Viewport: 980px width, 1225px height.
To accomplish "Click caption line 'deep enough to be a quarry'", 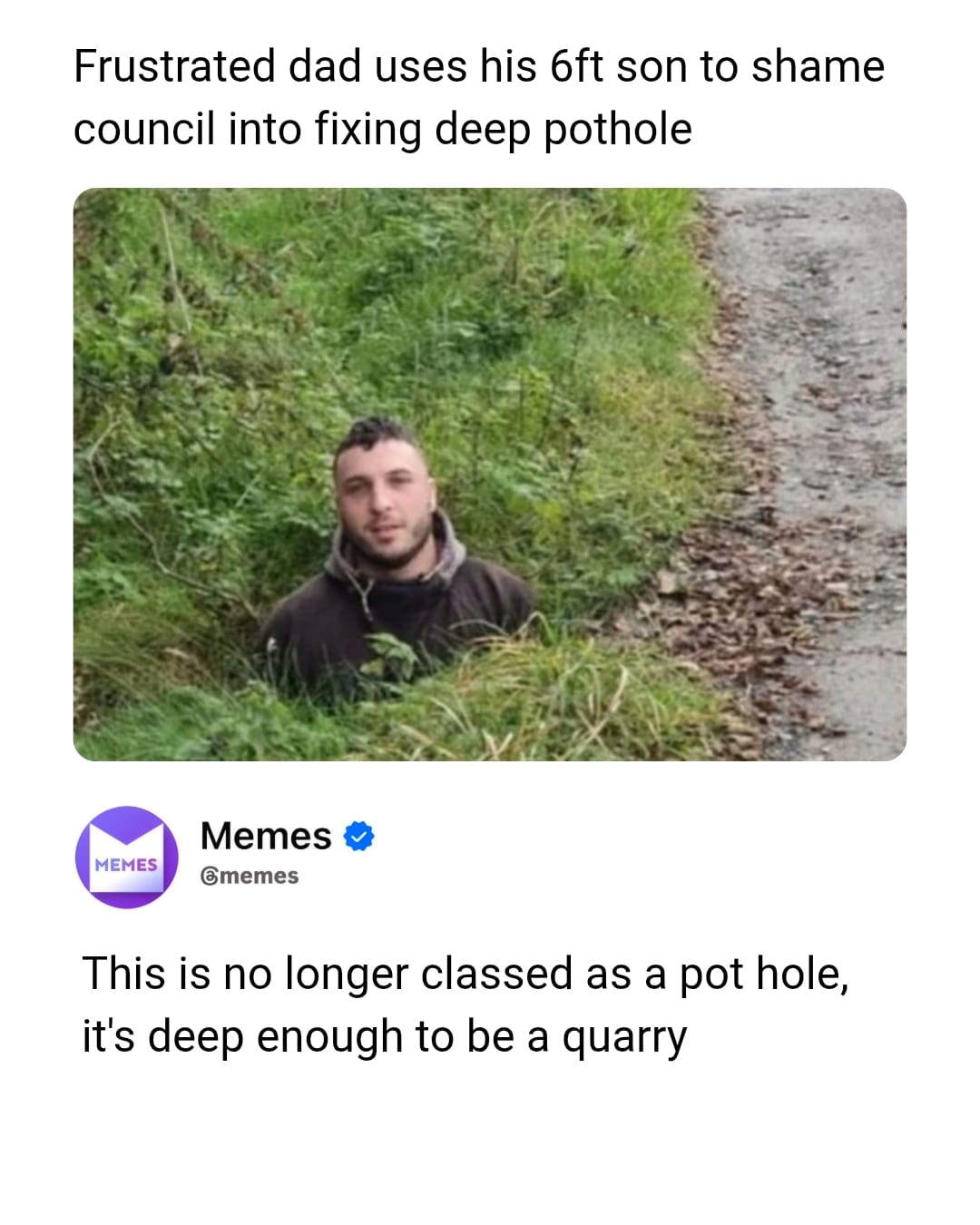I will [x=417, y=1036].
